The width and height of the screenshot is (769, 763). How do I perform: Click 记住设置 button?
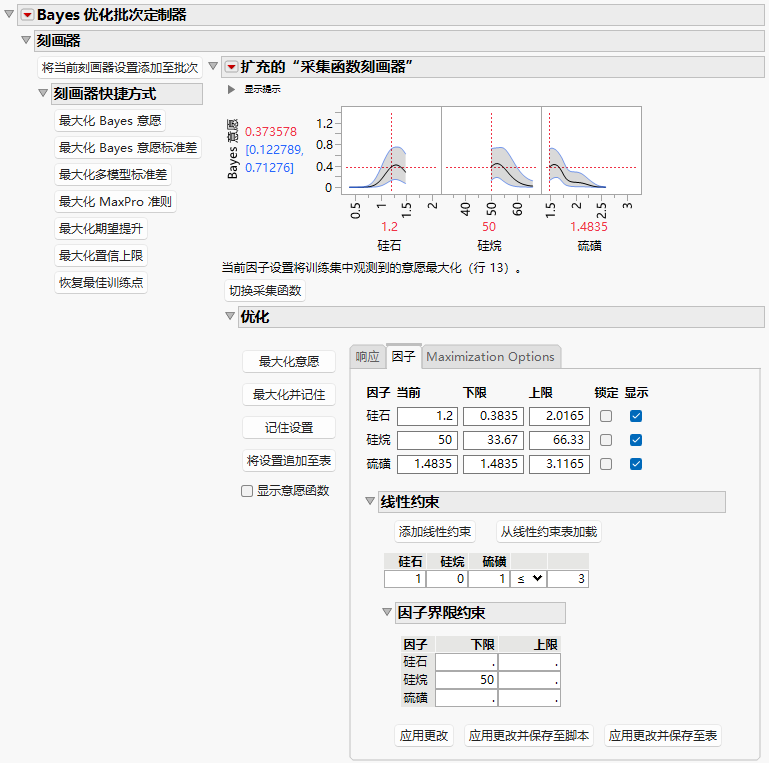[x=289, y=428]
